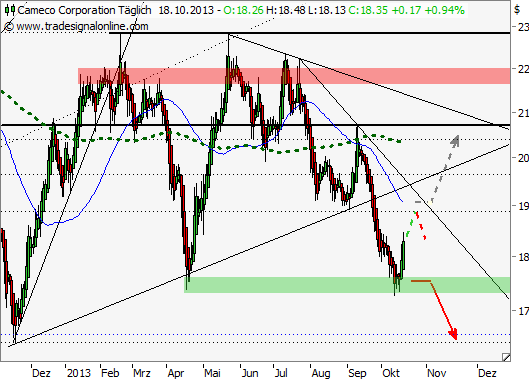Click the green support zone near 17.5

click(347, 285)
